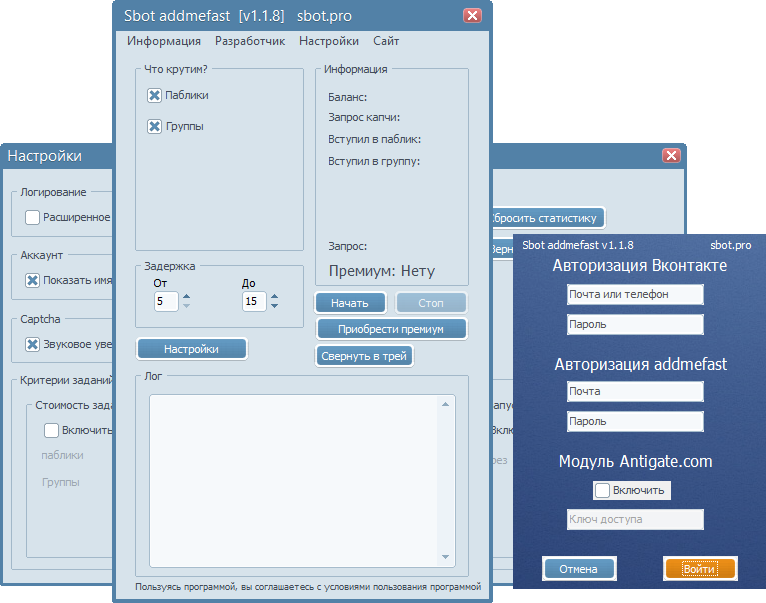Image resolution: width=766 pixels, height=603 pixels.
Task: Click the Баланс: label
Action: coord(347,97)
